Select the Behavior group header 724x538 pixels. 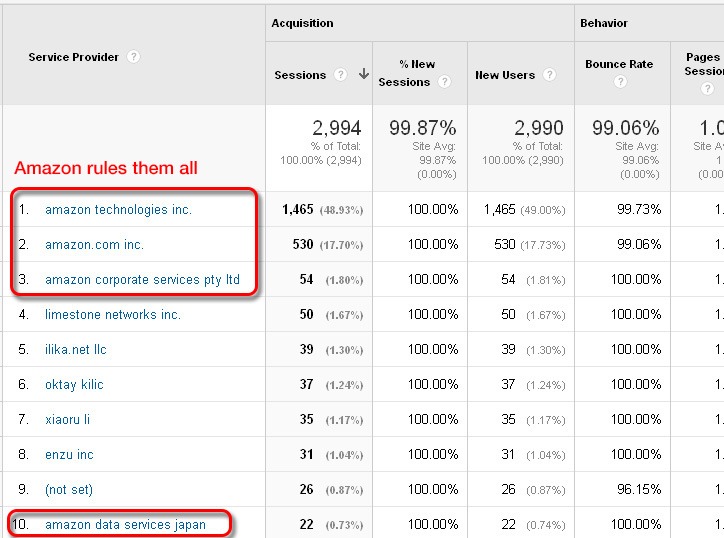coord(604,23)
